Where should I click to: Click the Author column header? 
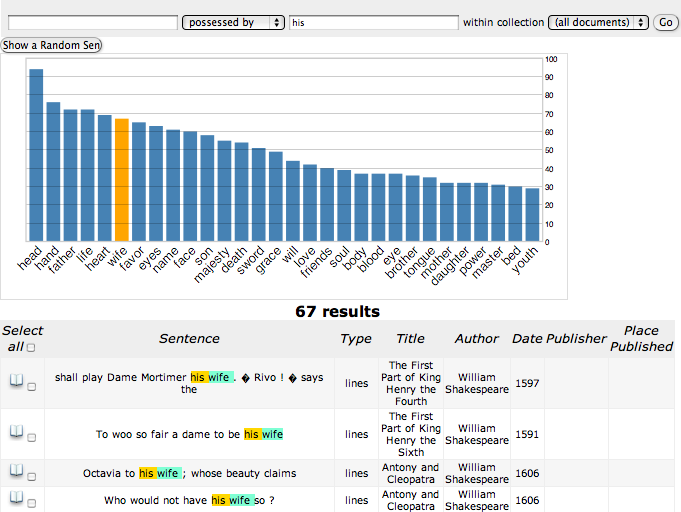tap(477, 339)
